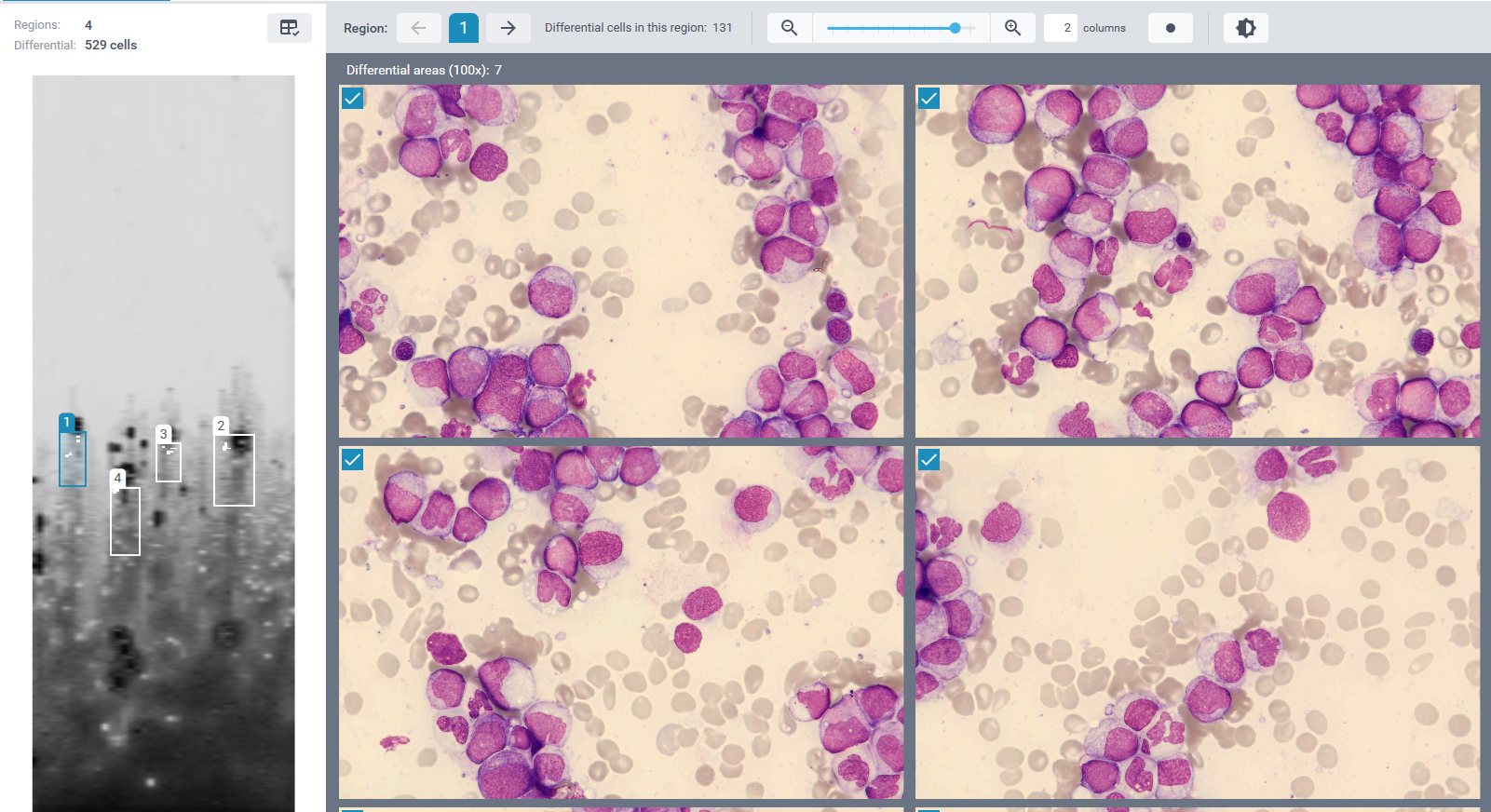
Task: Click the '529 cells' differential count
Action: tap(111, 45)
